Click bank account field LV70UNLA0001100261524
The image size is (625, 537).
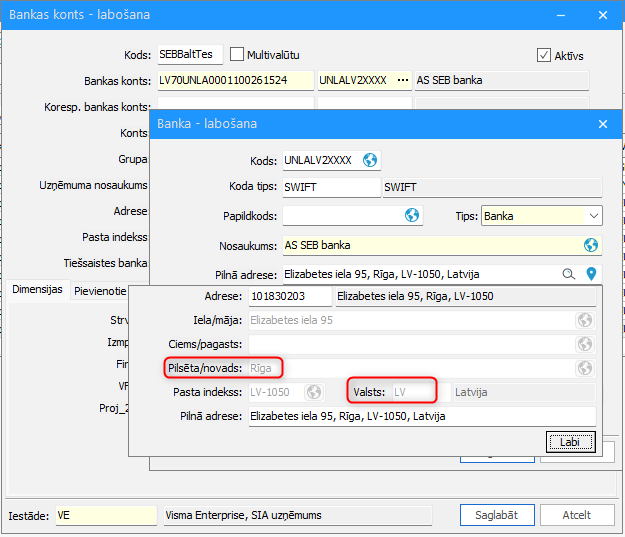pos(235,81)
